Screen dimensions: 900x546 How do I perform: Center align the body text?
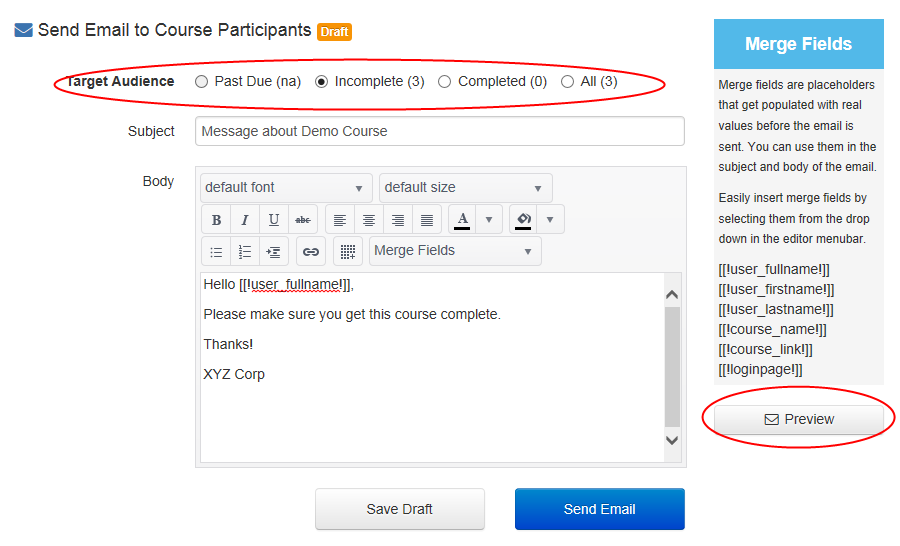(x=369, y=220)
